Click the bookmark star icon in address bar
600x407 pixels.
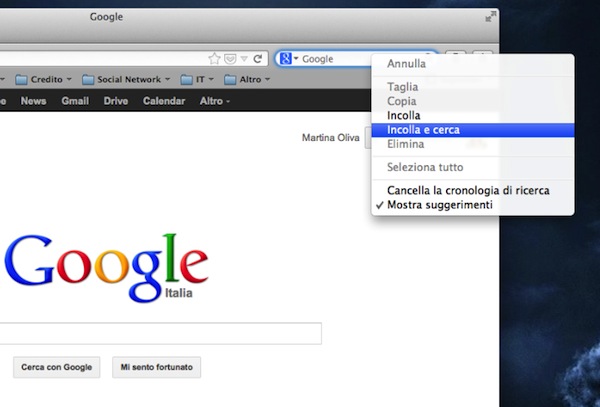(214, 59)
